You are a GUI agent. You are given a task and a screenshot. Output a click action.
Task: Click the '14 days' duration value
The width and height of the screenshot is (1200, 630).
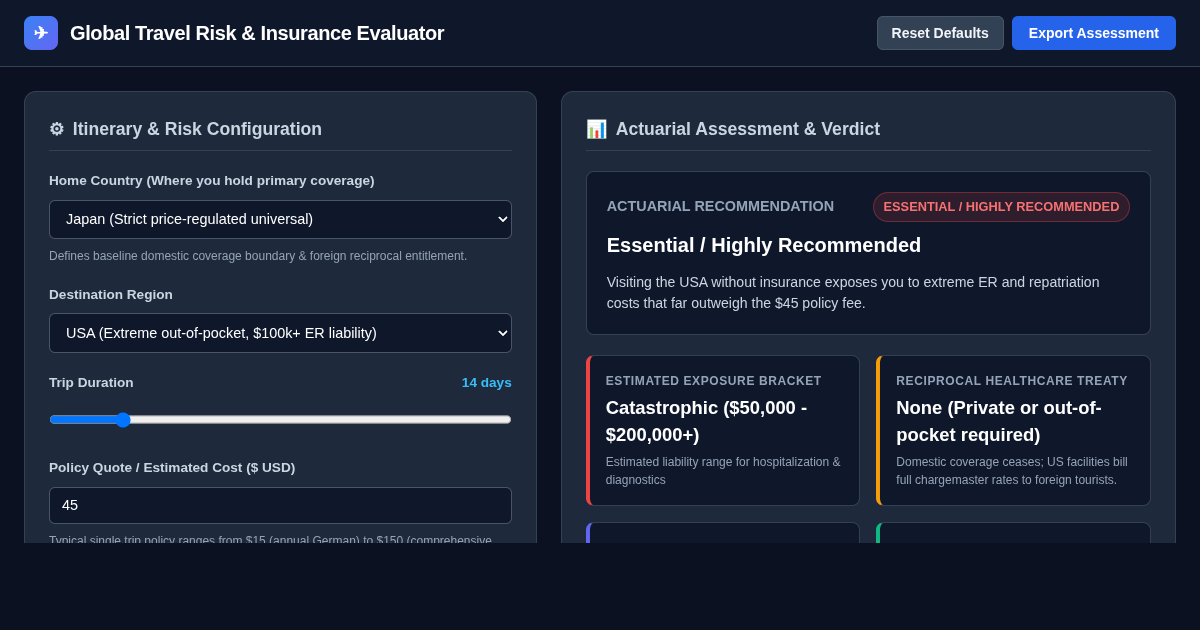487,382
